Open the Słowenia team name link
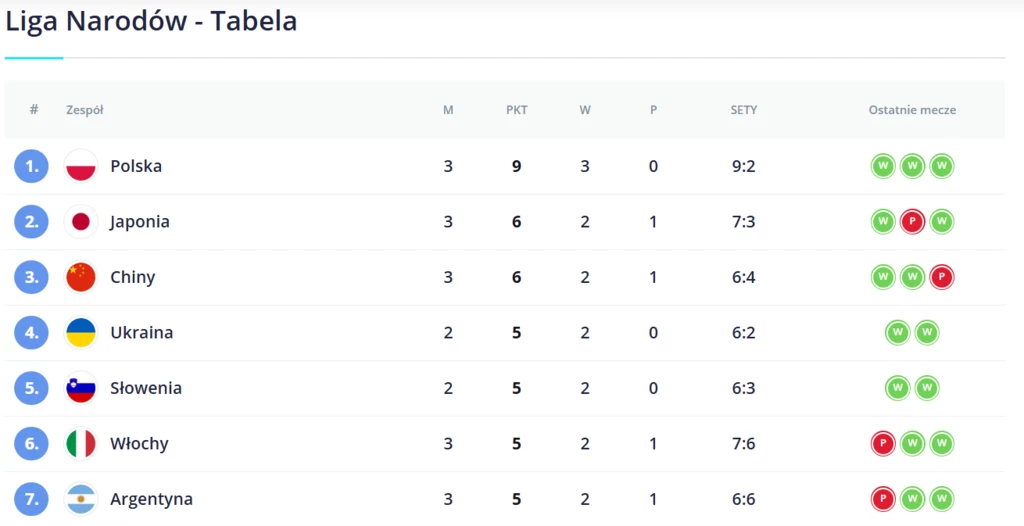The image size is (1024, 526). click(x=146, y=388)
